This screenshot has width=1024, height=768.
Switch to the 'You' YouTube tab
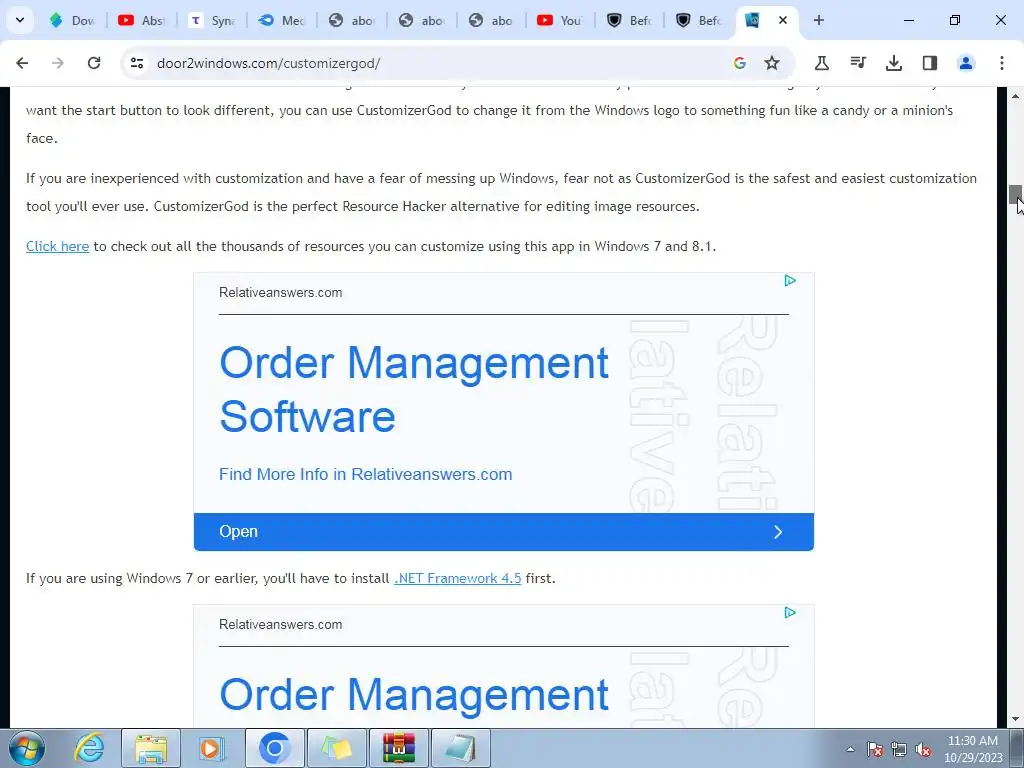(560, 20)
